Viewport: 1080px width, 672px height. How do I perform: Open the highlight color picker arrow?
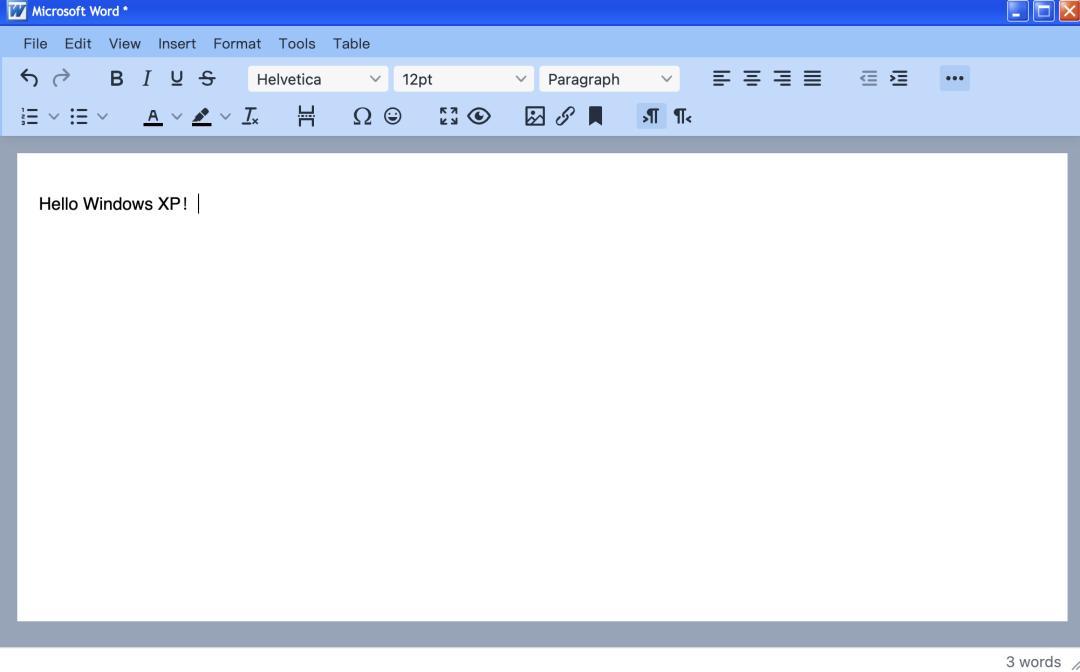pyautogui.click(x=225, y=116)
